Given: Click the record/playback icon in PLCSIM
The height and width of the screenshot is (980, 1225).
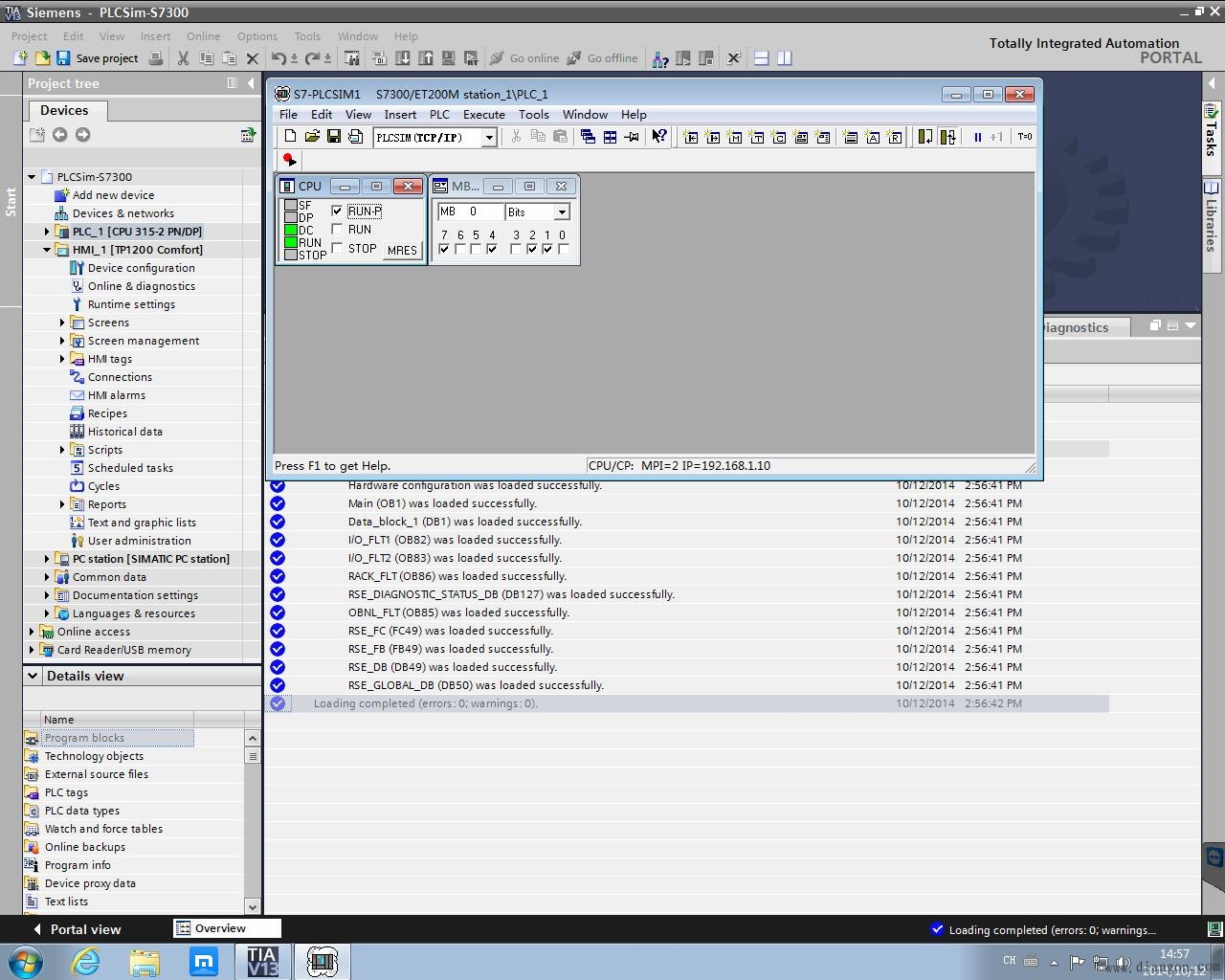Looking at the screenshot, I should pos(289,160).
